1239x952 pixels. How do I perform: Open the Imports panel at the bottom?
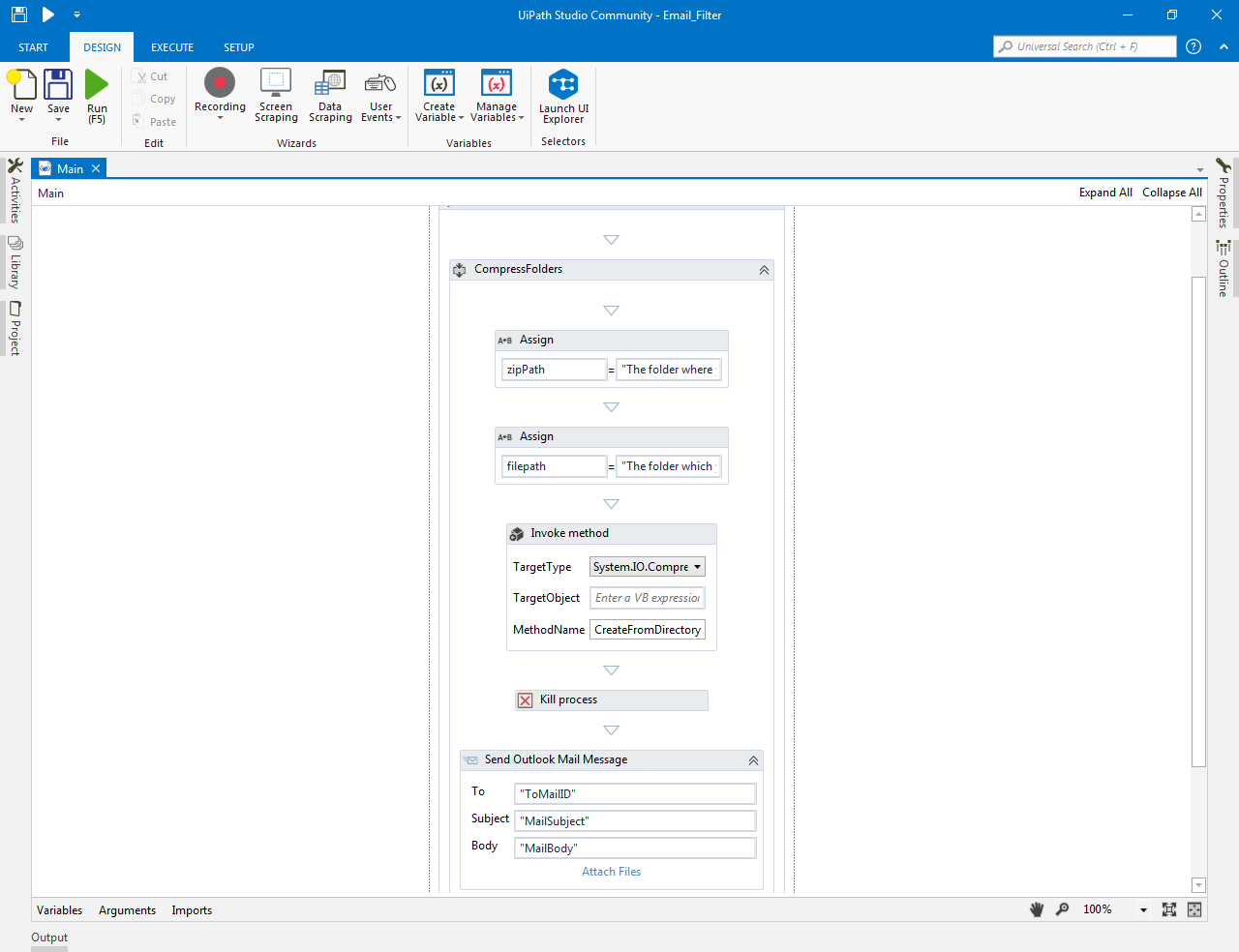(x=192, y=910)
